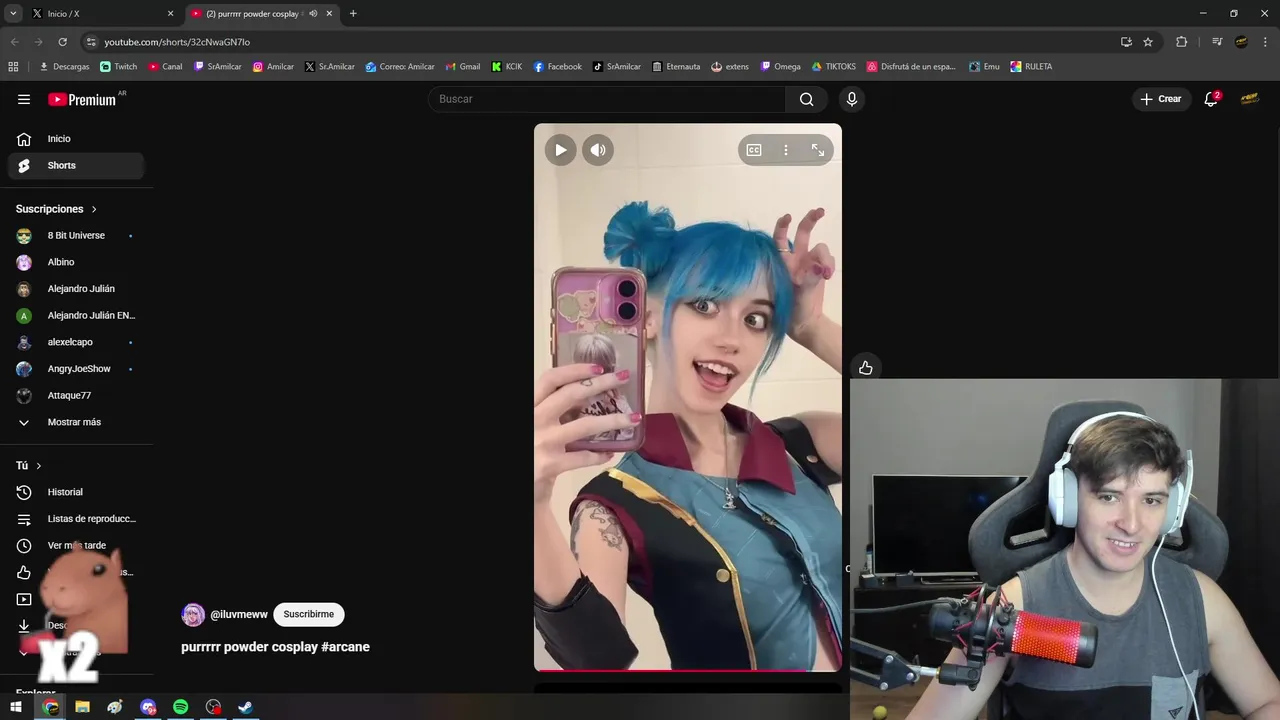
Task: Open Windows Start menu
Action: coord(16,707)
